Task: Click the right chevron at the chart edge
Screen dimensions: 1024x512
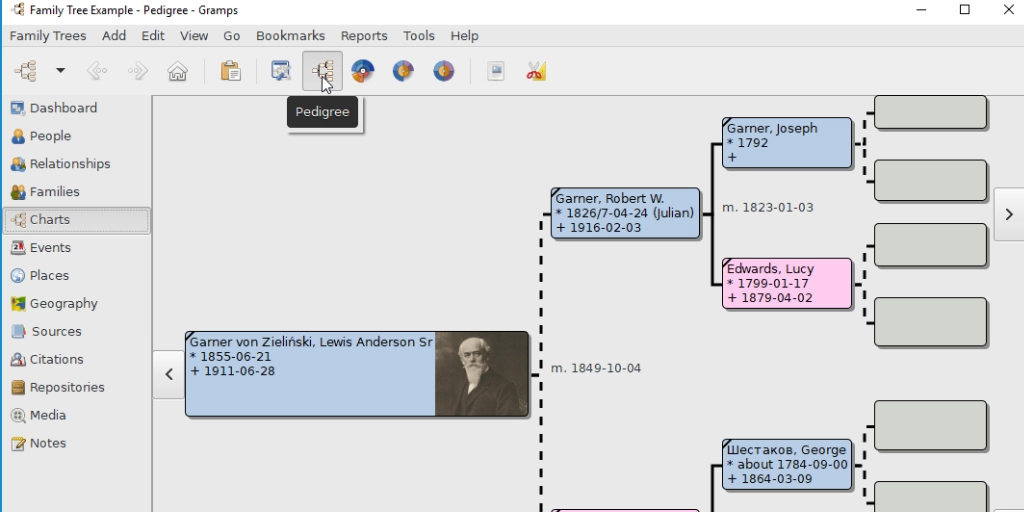Action: [1009, 214]
